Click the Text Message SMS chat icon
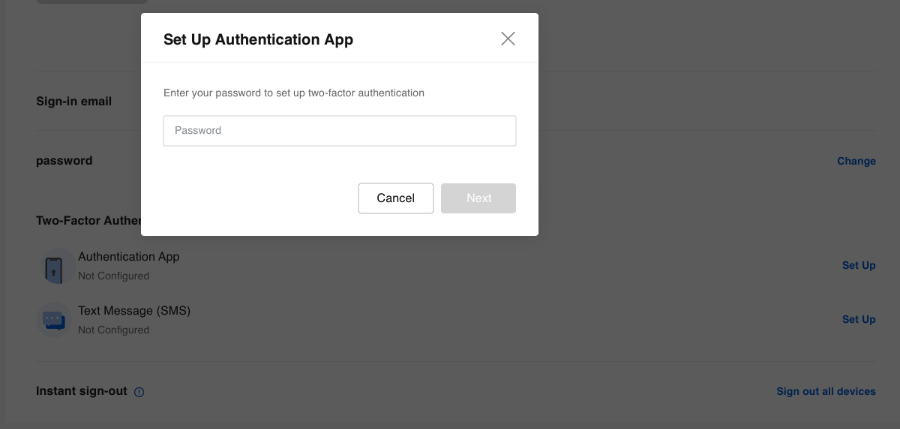This screenshot has height=429, width=900. coord(53,320)
